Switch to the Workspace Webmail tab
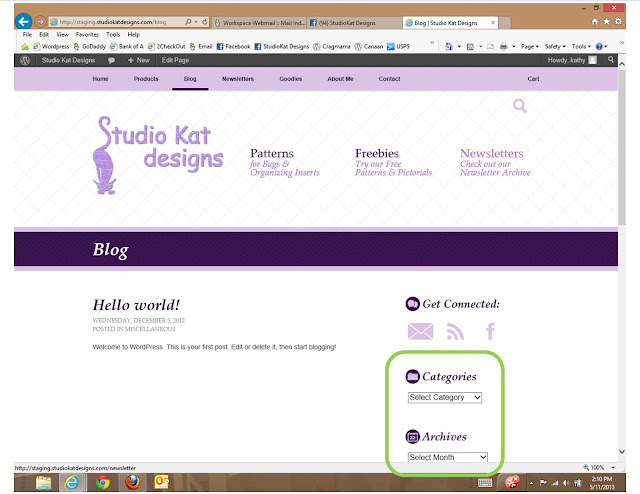 point(259,23)
